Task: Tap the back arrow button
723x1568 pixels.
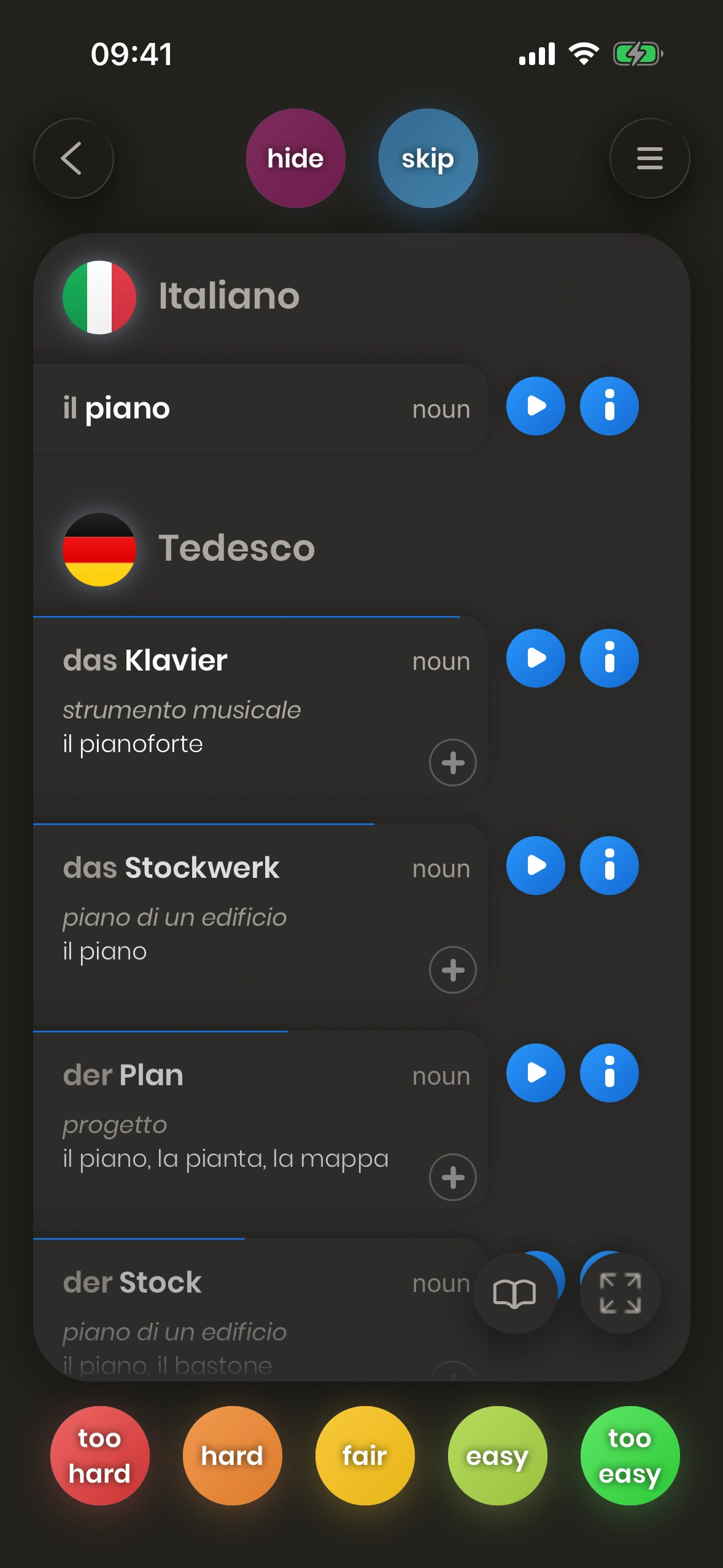Action: coord(73,158)
